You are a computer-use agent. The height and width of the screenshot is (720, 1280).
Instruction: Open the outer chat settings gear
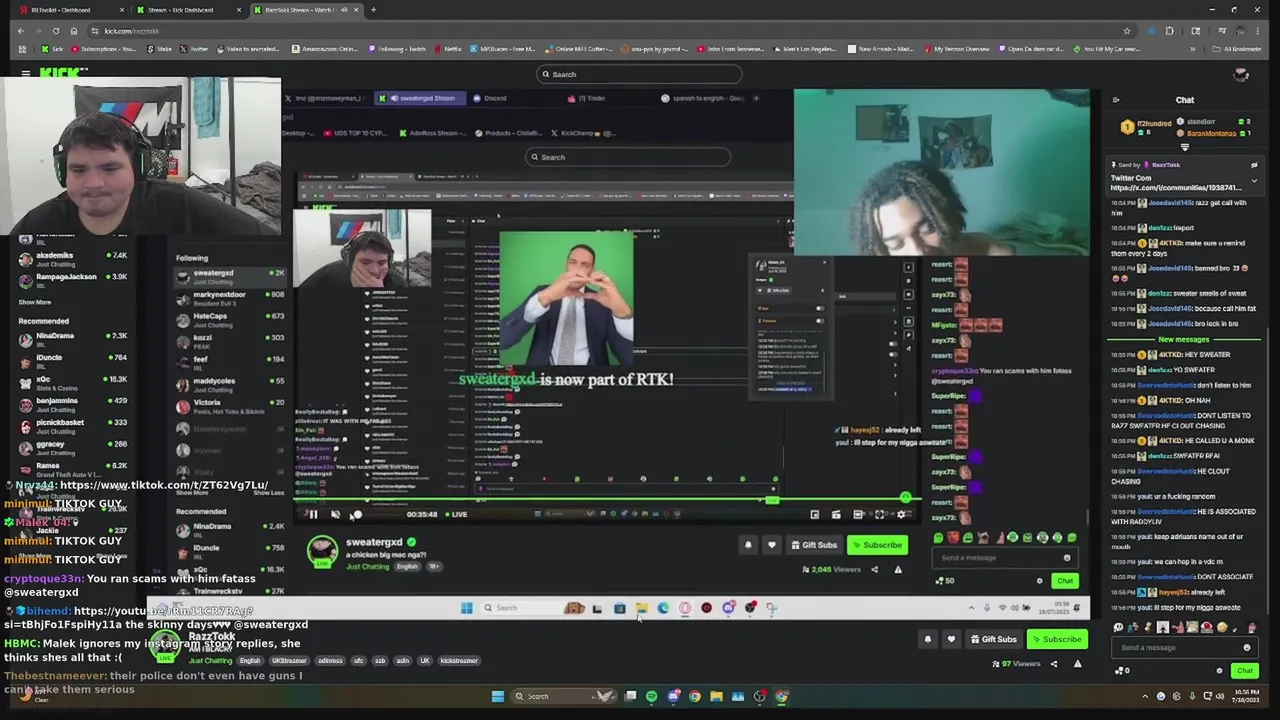coord(1219,671)
